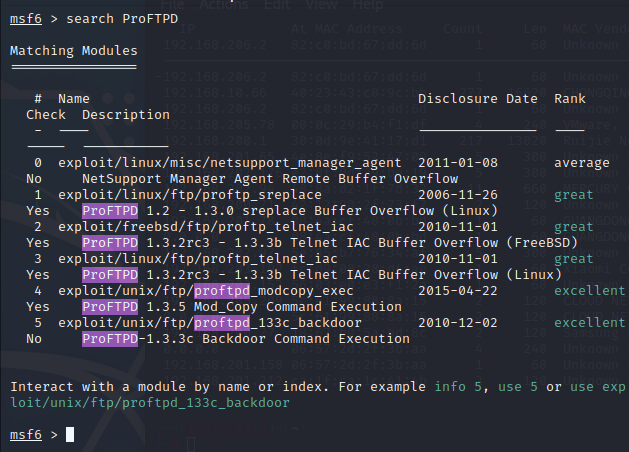This screenshot has width=629, height=452.
Task: Click the 'Check' column header
Action: click(46, 115)
